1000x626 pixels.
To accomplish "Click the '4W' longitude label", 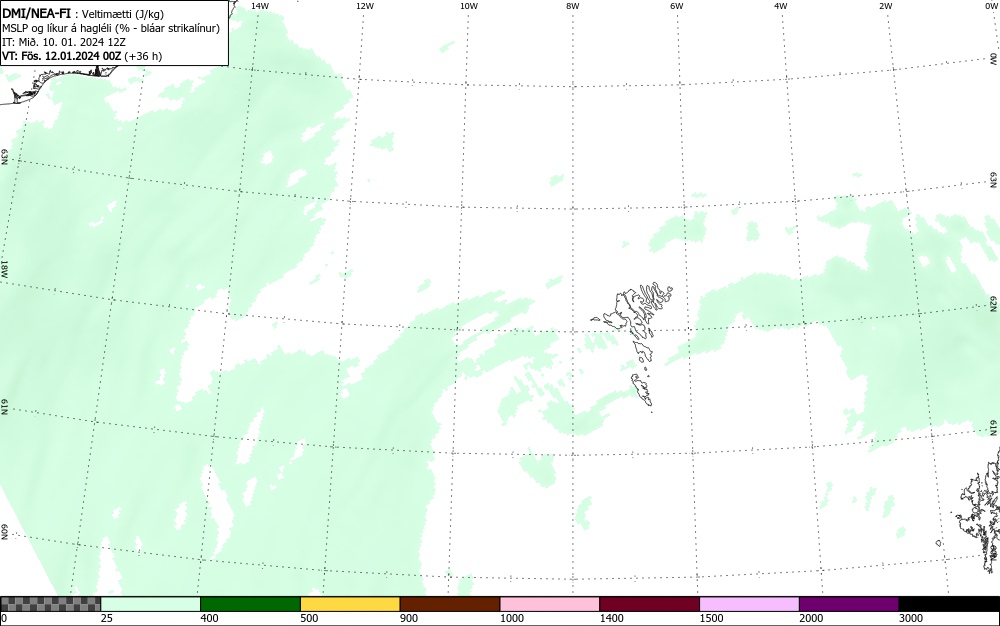I will point(781,6).
